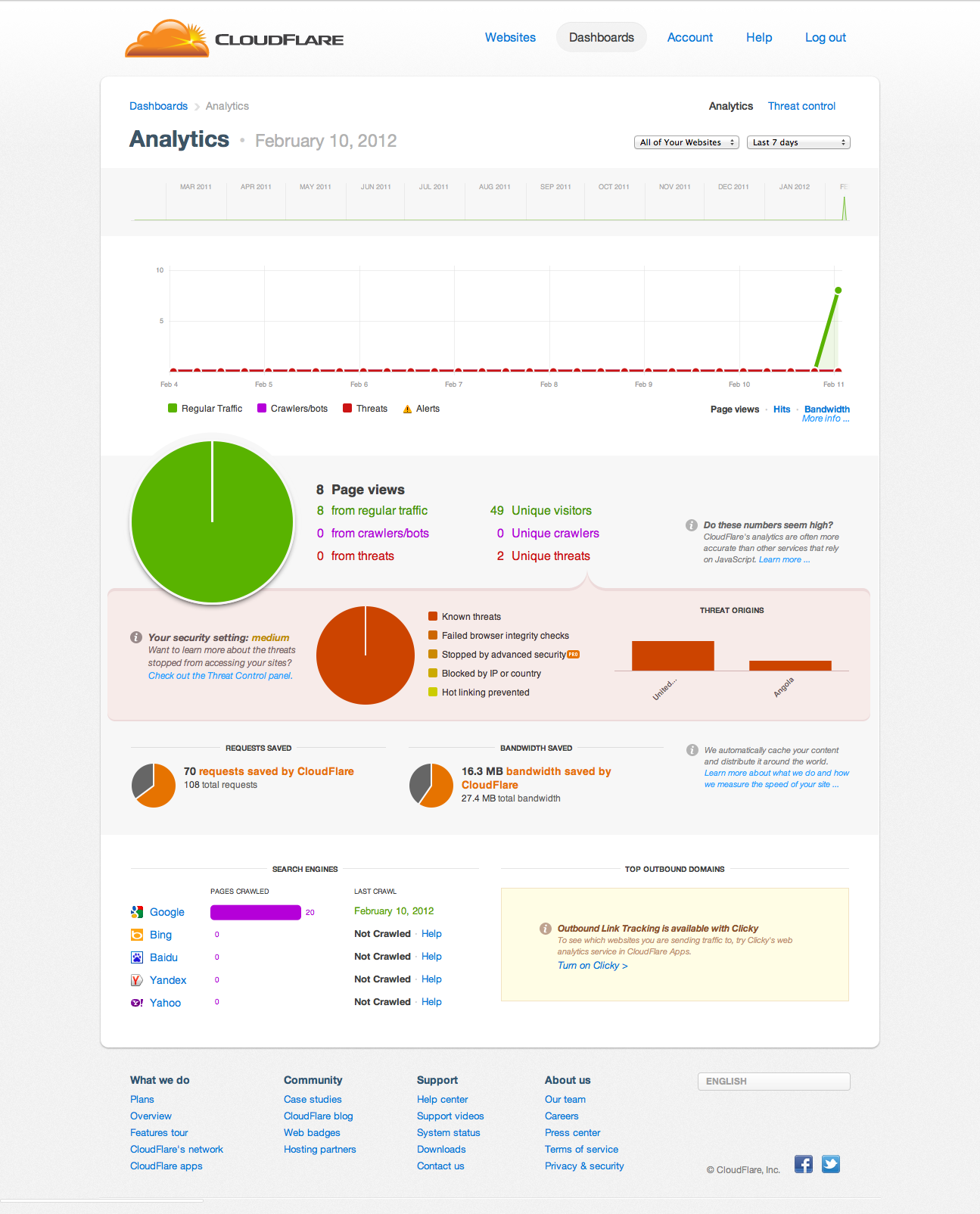Click the Threats red legend swatch
This screenshot has width=980, height=1214.
(347, 408)
